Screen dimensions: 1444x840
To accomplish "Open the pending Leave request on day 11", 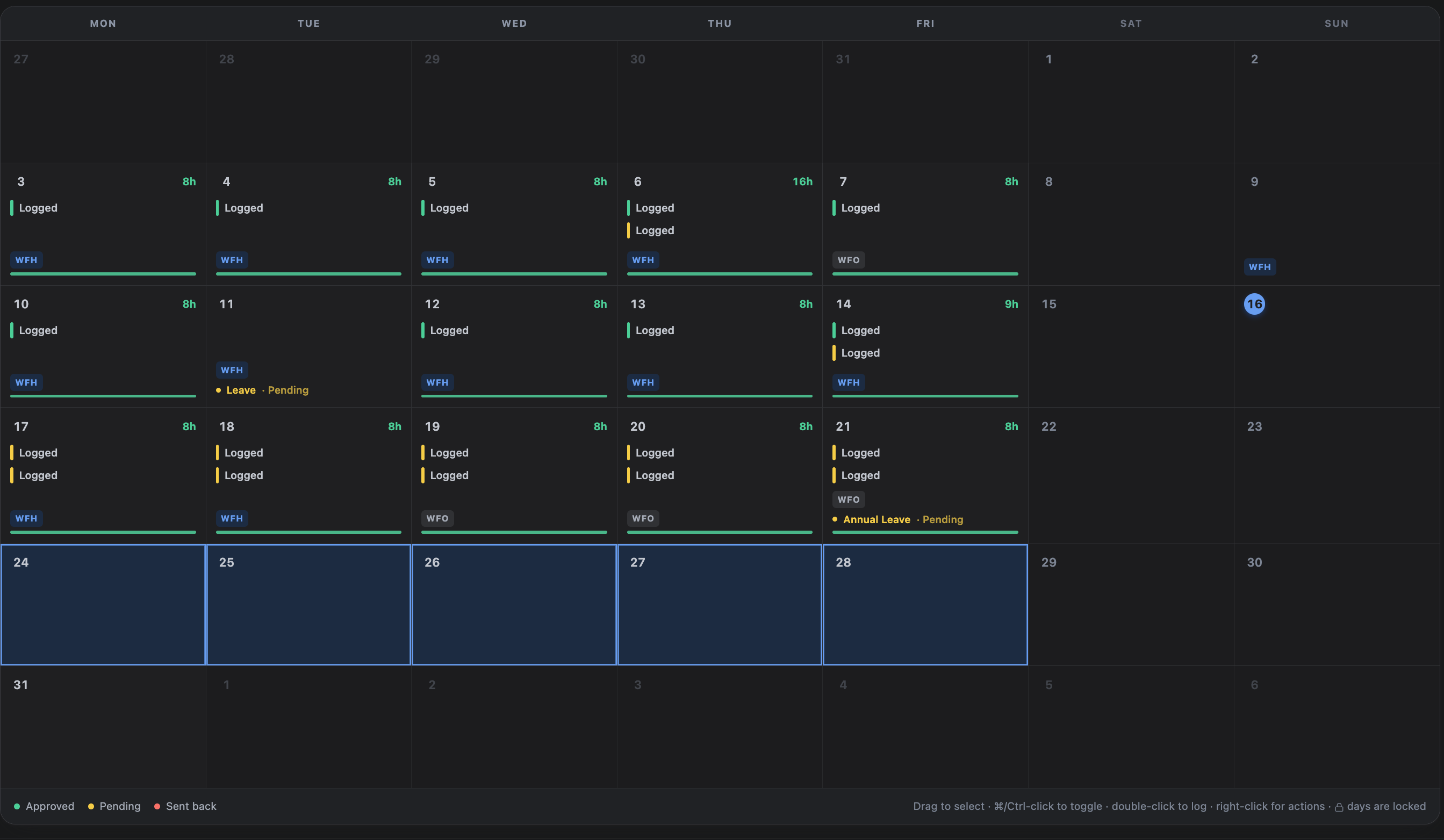I will click(x=262, y=390).
